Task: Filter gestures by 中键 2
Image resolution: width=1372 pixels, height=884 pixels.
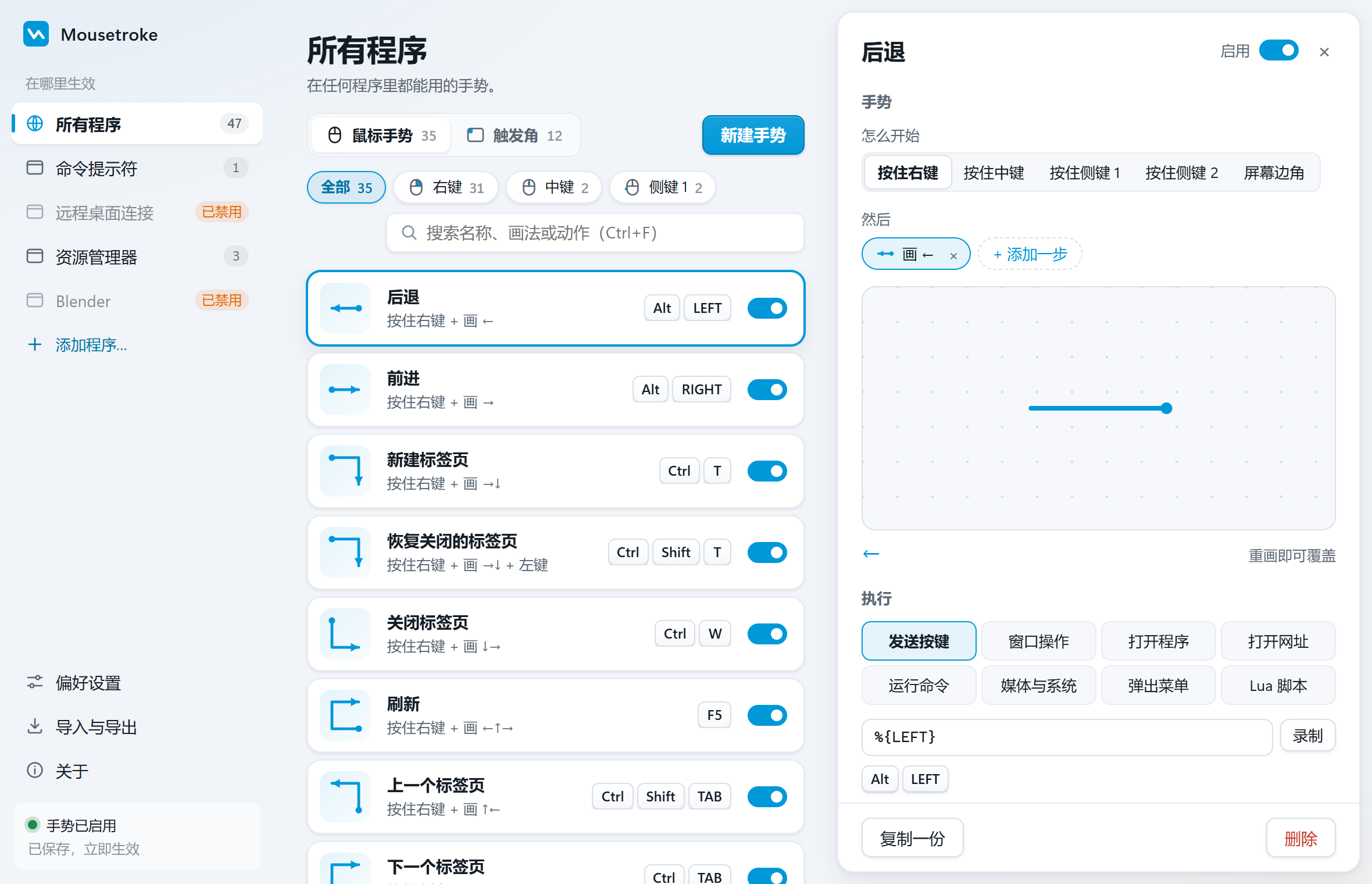Action: tap(554, 187)
